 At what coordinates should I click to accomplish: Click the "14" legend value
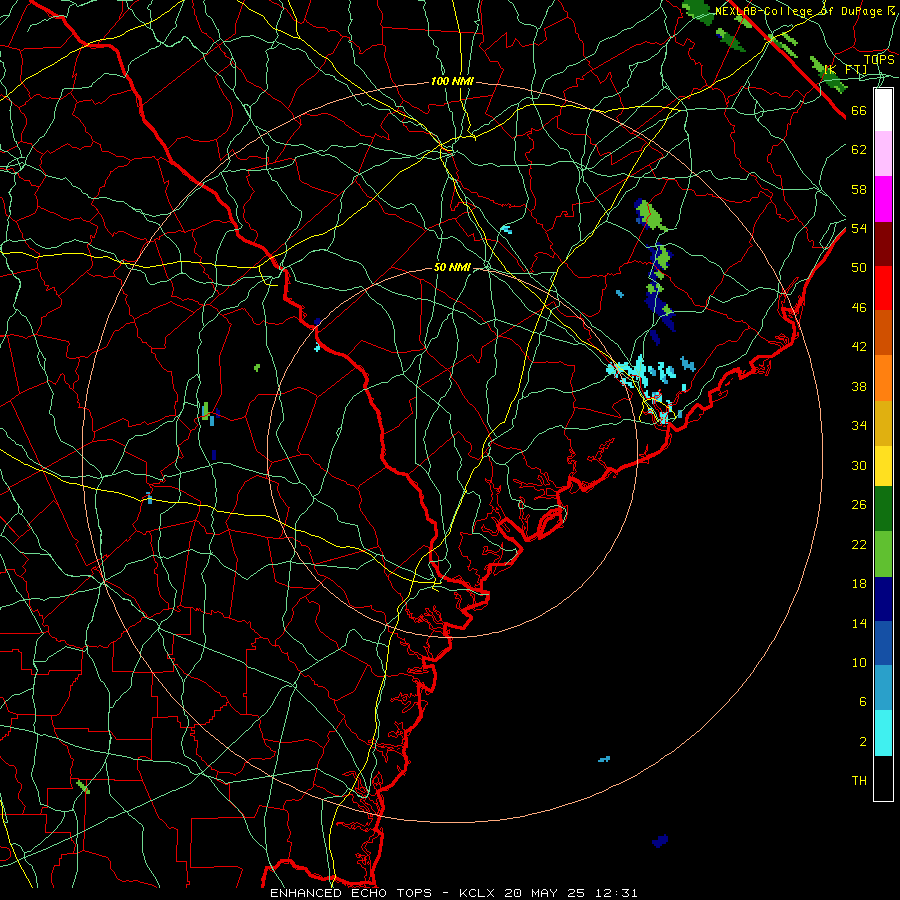859,623
